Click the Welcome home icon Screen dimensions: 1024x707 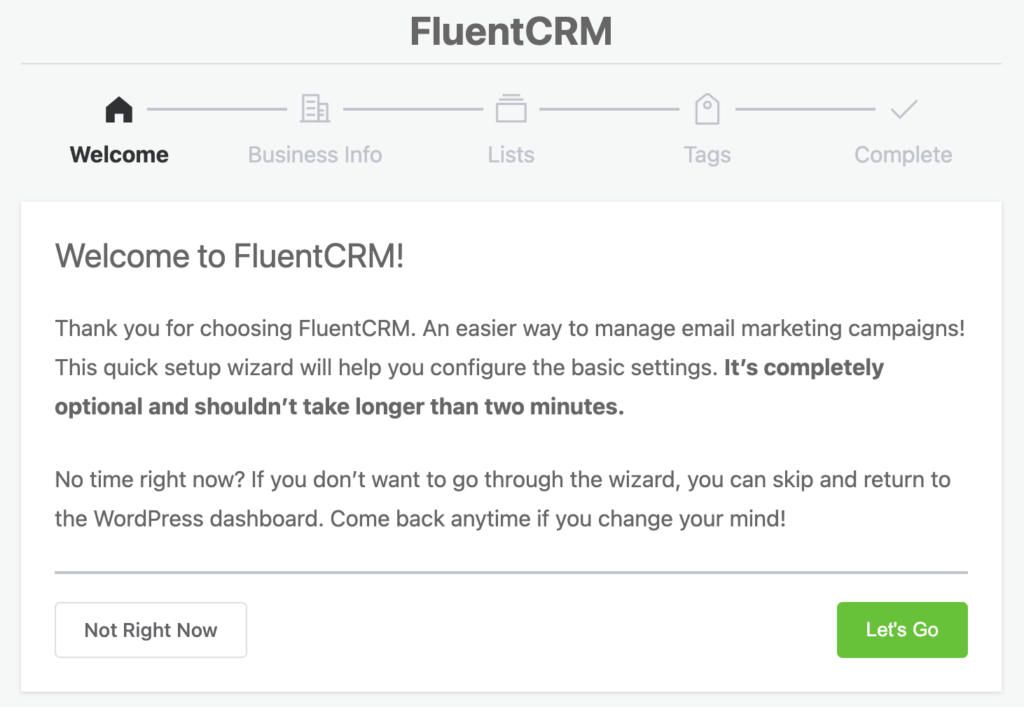(118, 109)
